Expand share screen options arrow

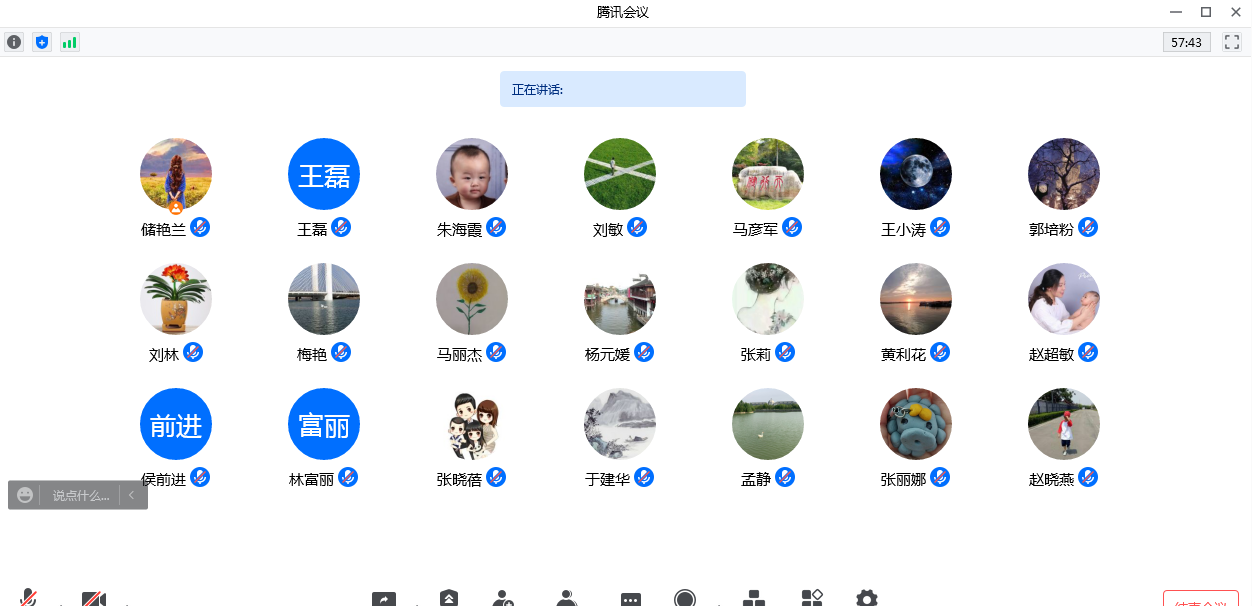pyautogui.click(x=416, y=603)
